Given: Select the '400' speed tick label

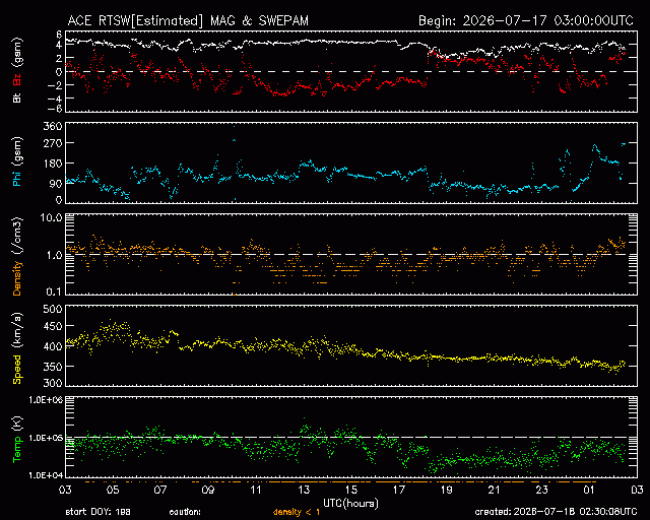Looking at the screenshot, I should tap(53, 346).
